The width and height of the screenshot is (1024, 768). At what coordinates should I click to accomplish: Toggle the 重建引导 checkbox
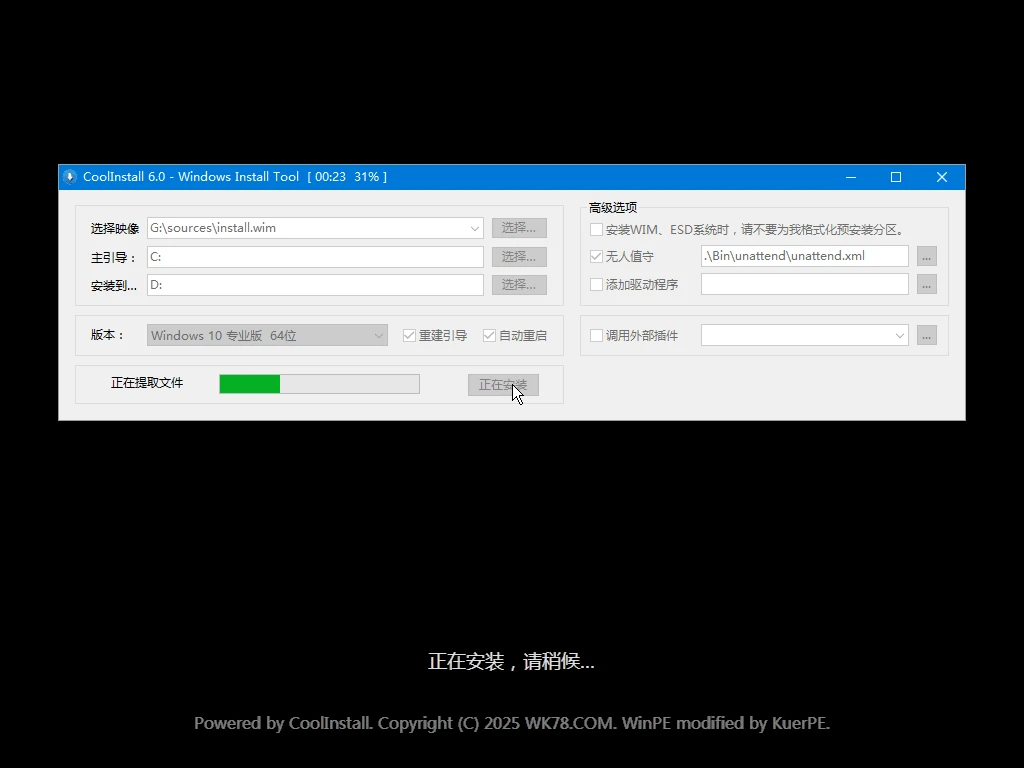pos(409,335)
